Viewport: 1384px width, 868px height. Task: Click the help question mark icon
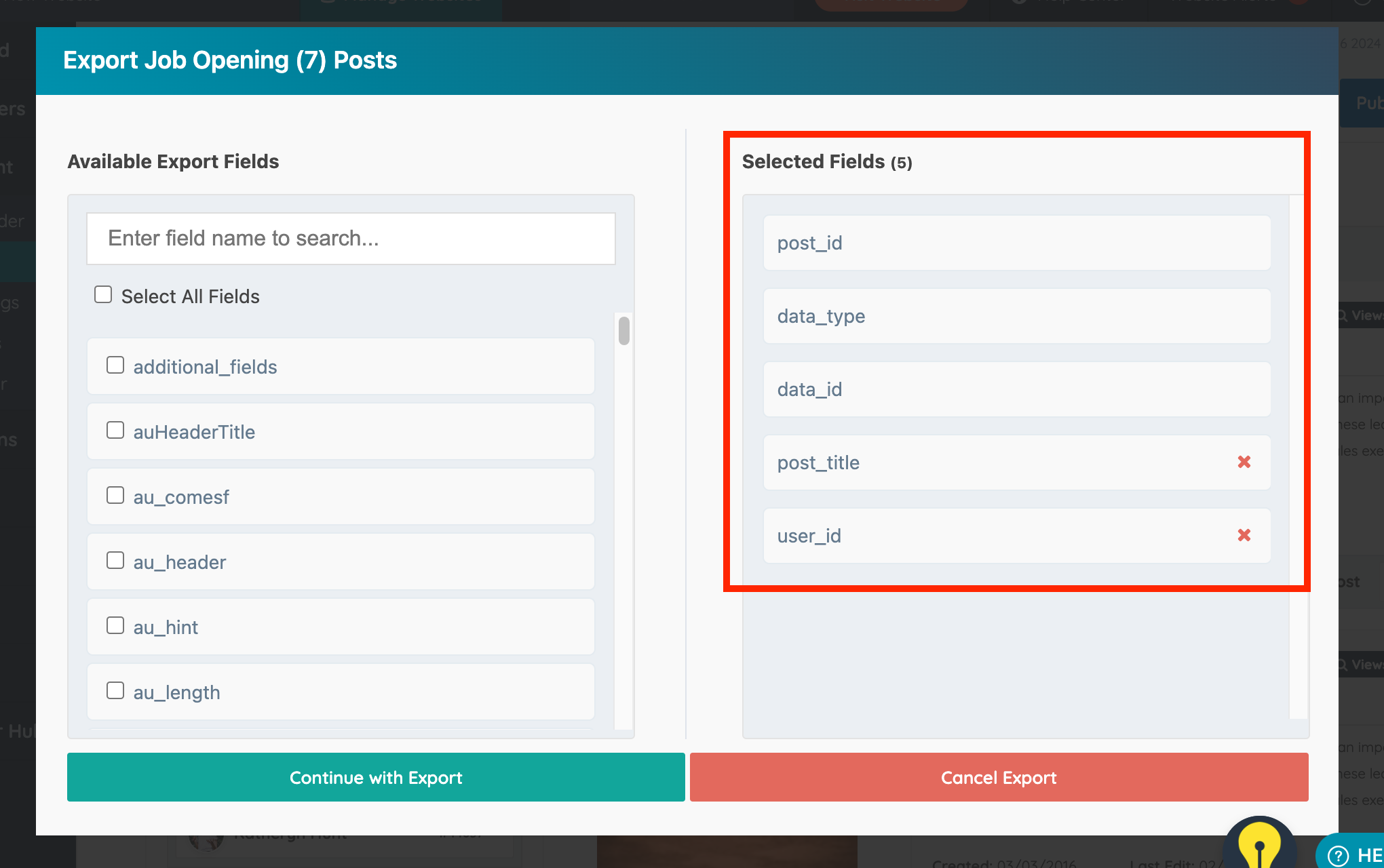tap(1338, 855)
